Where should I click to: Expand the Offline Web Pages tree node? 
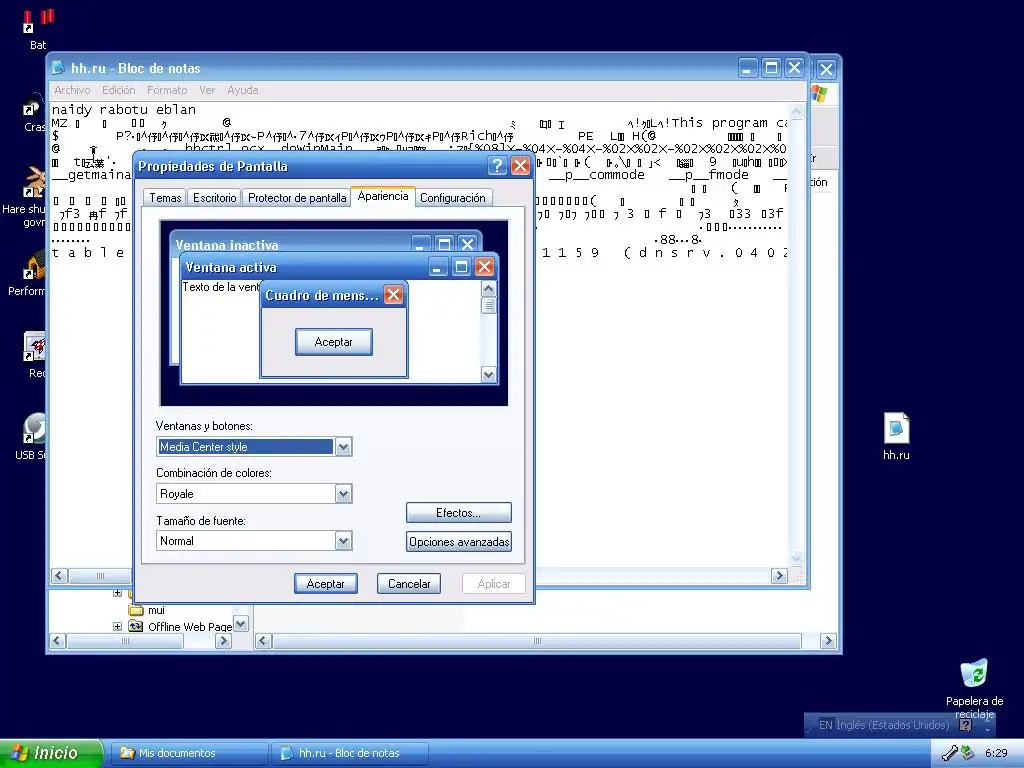118,627
